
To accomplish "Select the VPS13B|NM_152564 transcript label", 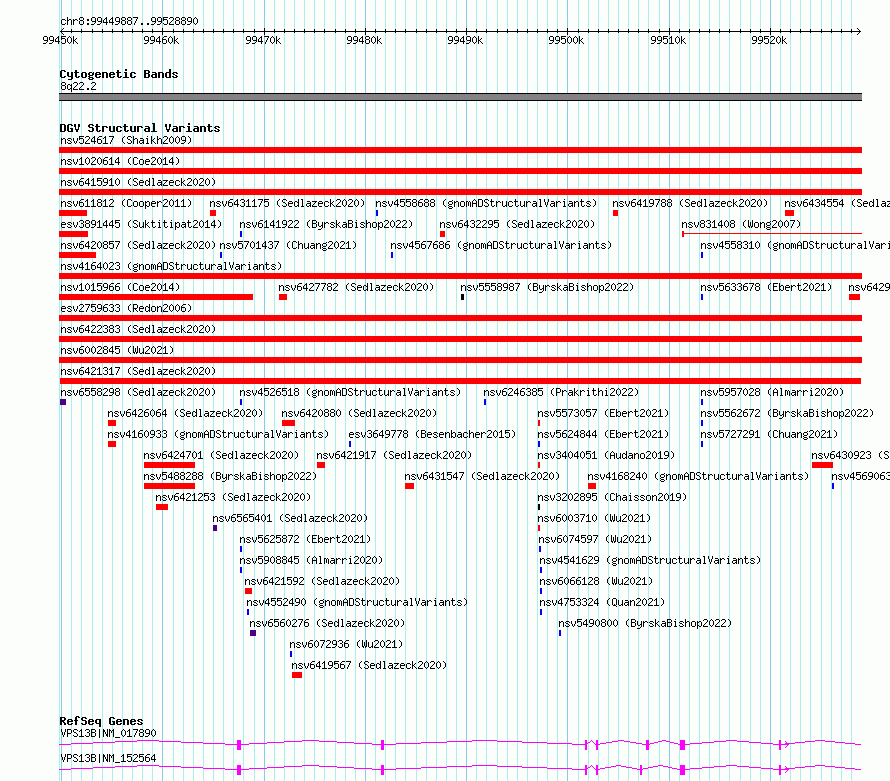I will pos(108,758).
